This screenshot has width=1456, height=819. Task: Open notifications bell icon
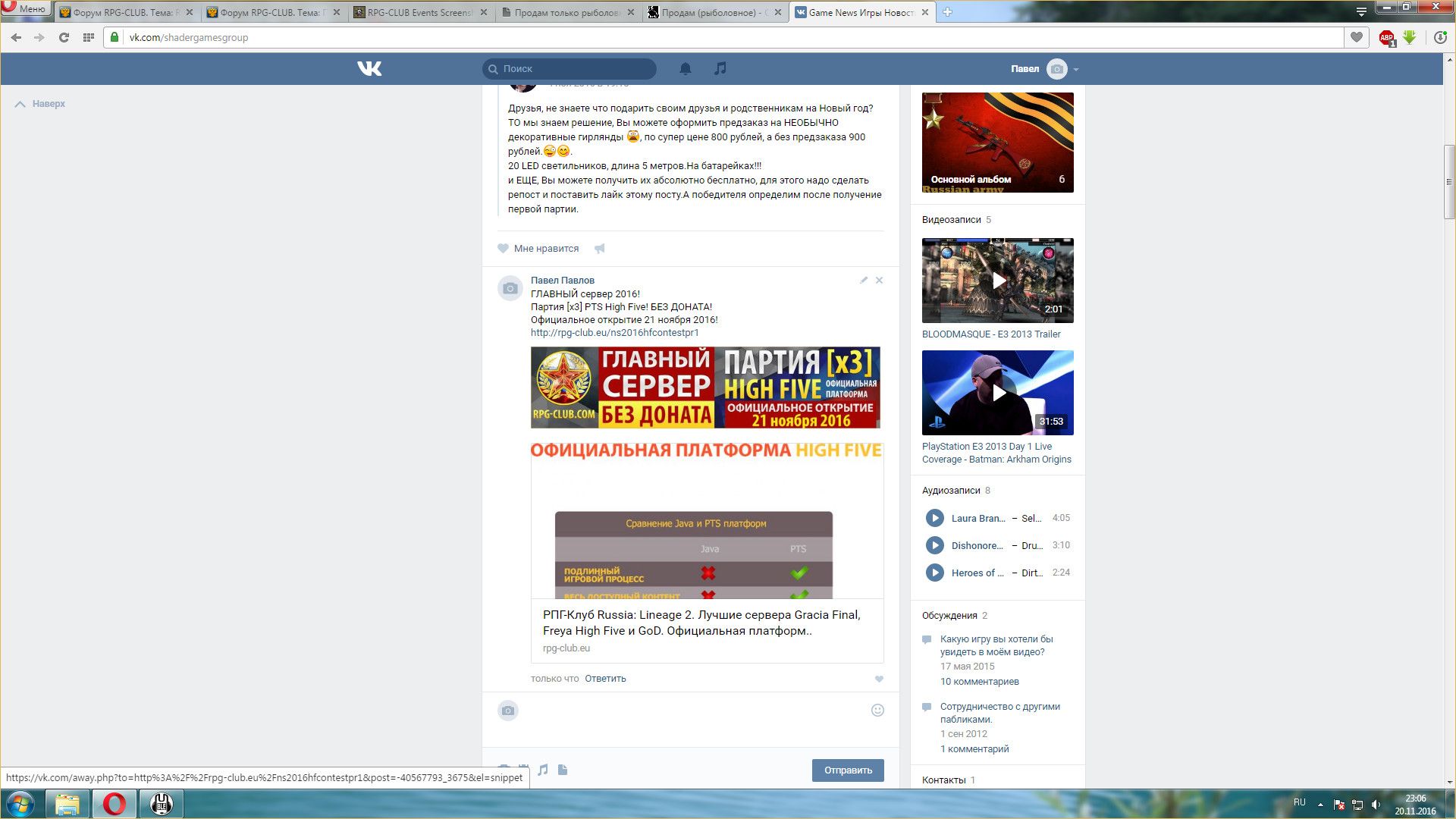pyautogui.click(x=685, y=69)
